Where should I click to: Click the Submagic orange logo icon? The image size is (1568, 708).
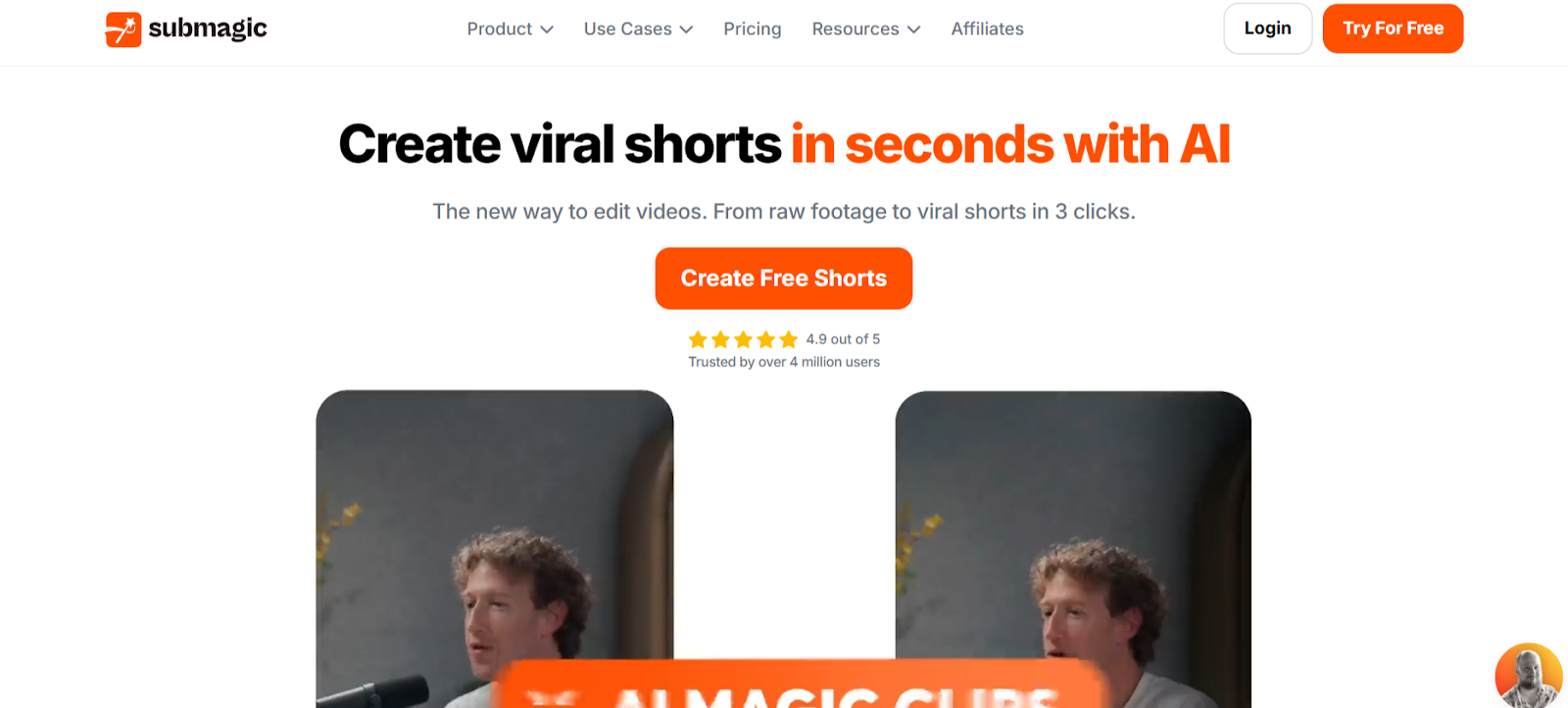123,29
